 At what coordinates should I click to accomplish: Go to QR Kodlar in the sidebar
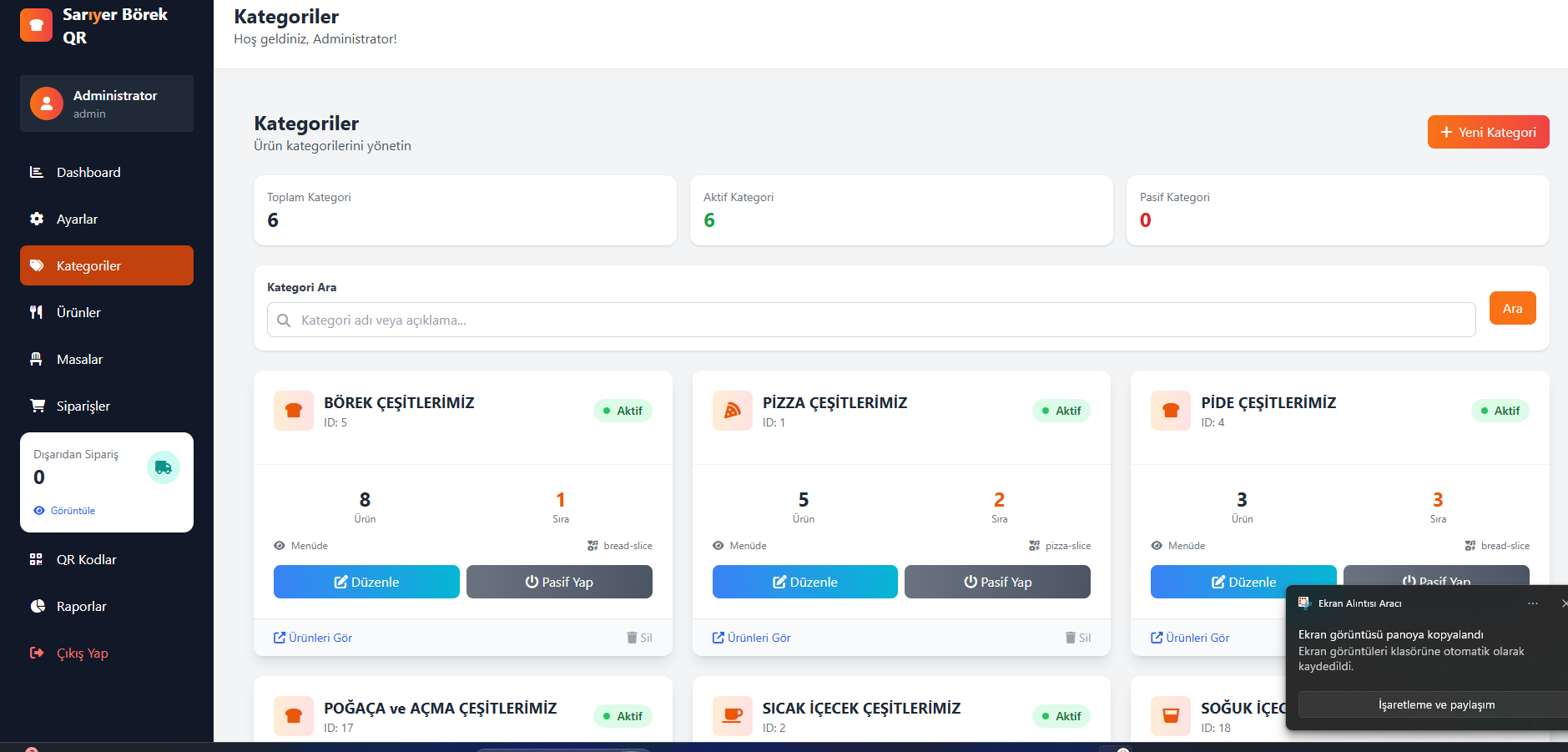pyautogui.click(x=86, y=559)
